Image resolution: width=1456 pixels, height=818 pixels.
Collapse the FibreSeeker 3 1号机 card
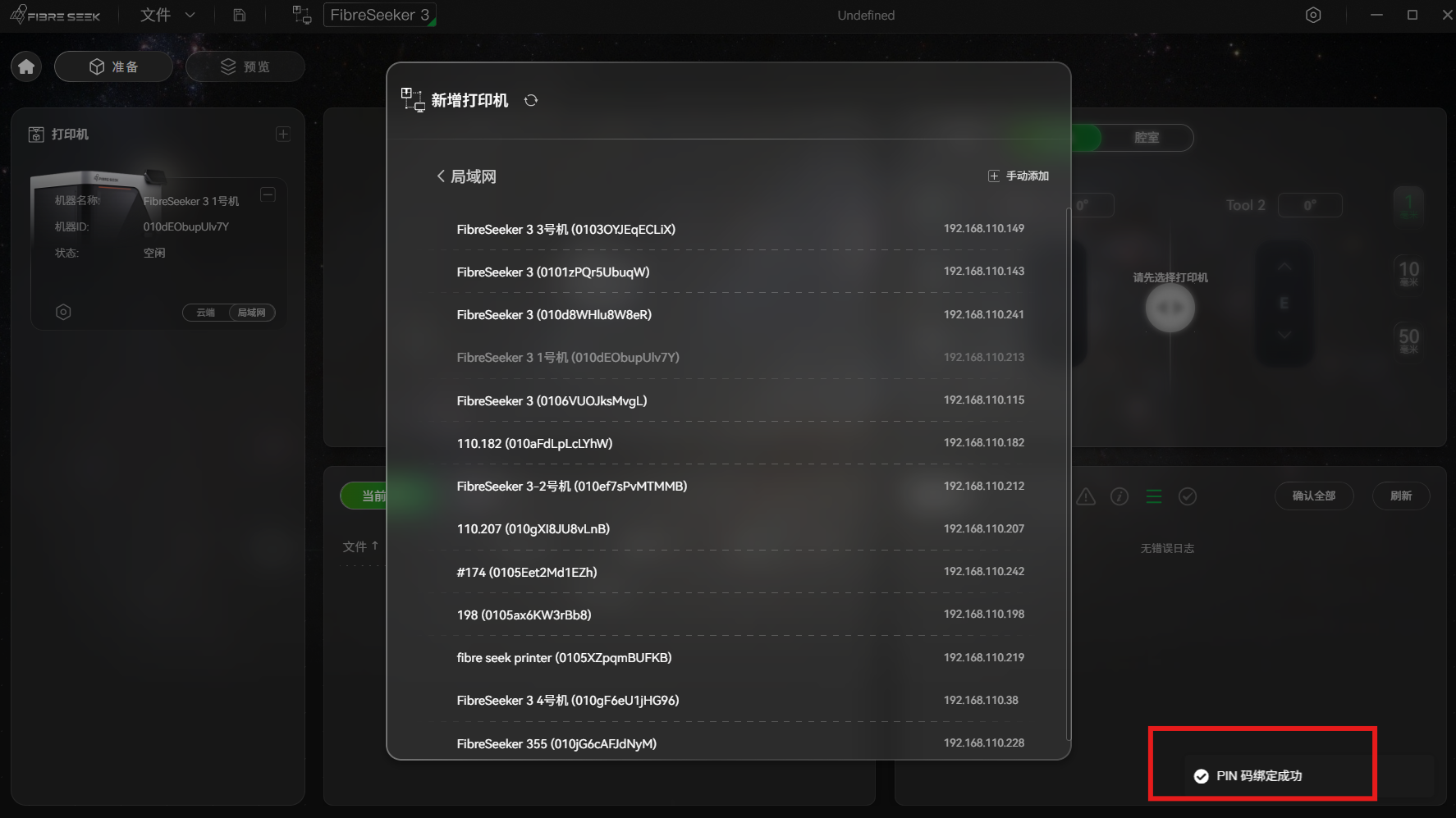coord(268,194)
